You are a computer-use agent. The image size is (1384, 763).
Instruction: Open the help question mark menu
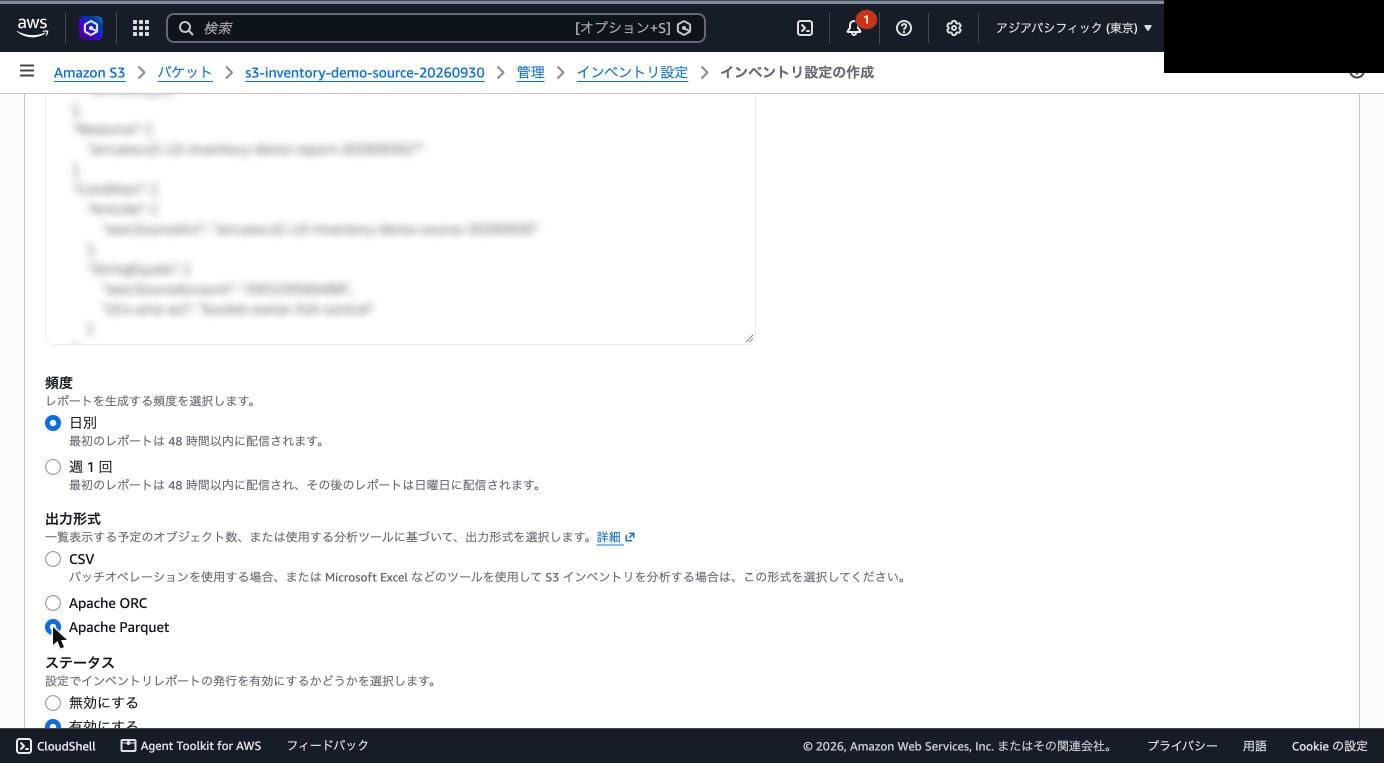click(x=904, y=28)
